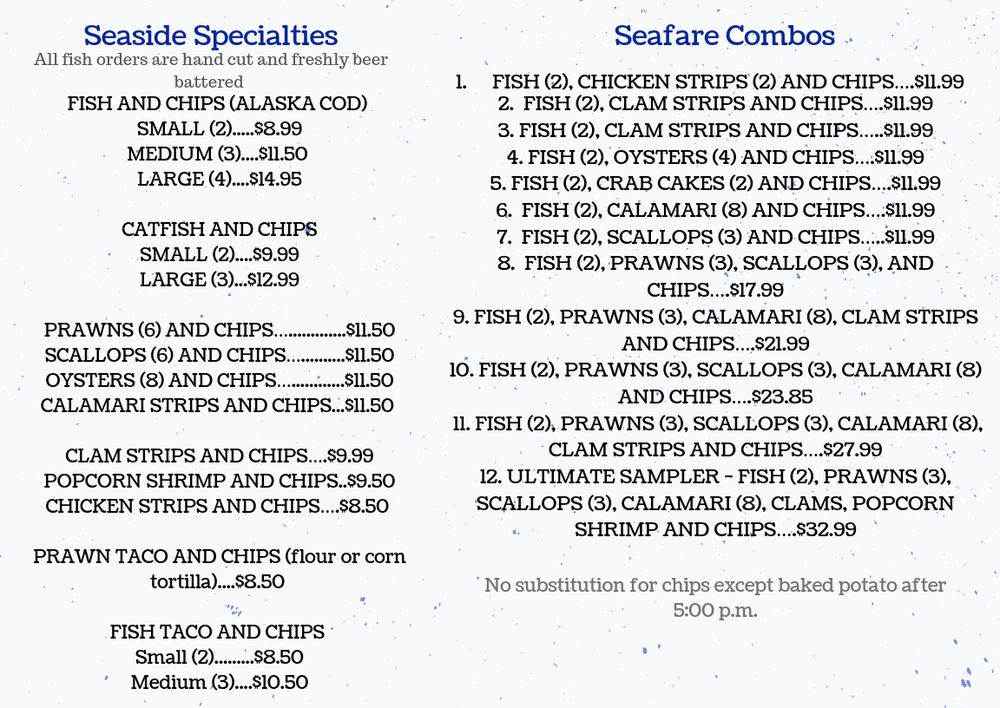Screen dimensions: 1000x708
Task: Select the Prawn Taco and Chips item
Action: tap(219, 568)
